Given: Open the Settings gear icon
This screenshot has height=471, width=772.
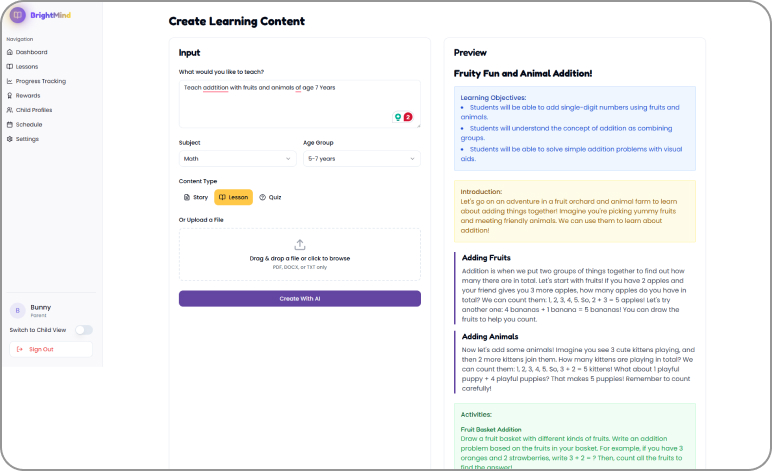Looking at the screenshot, I should (9, 139).
